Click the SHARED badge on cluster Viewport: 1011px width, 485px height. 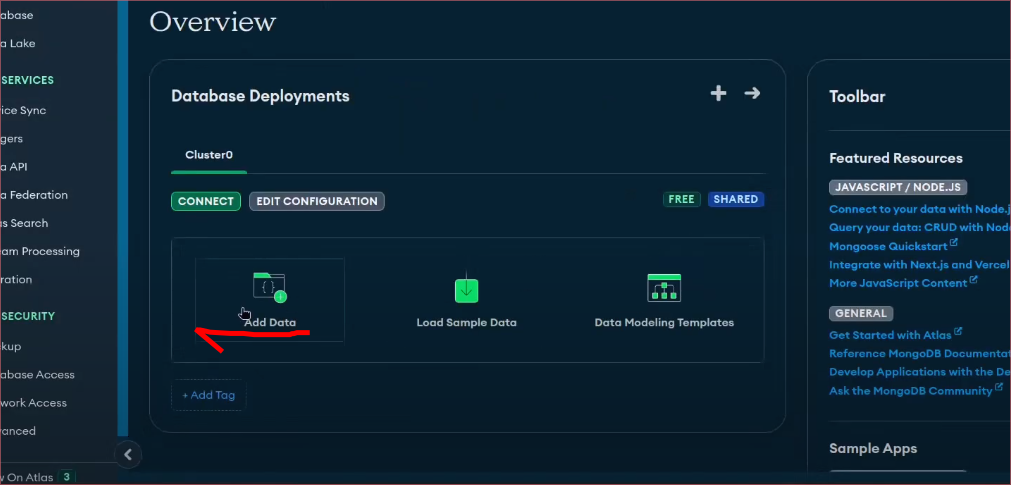[736, 200]
